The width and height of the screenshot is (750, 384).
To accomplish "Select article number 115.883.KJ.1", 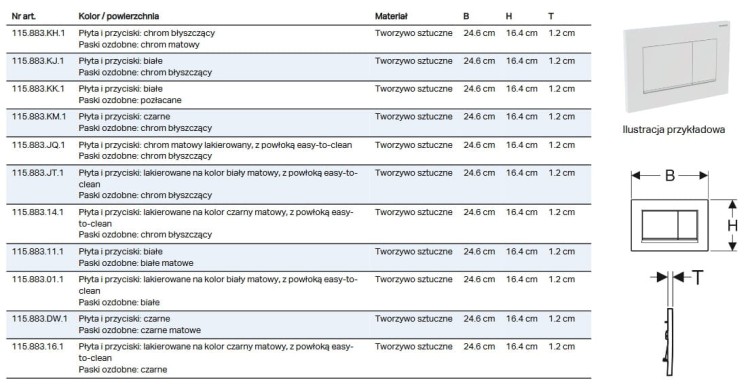I will click(37, 61).
